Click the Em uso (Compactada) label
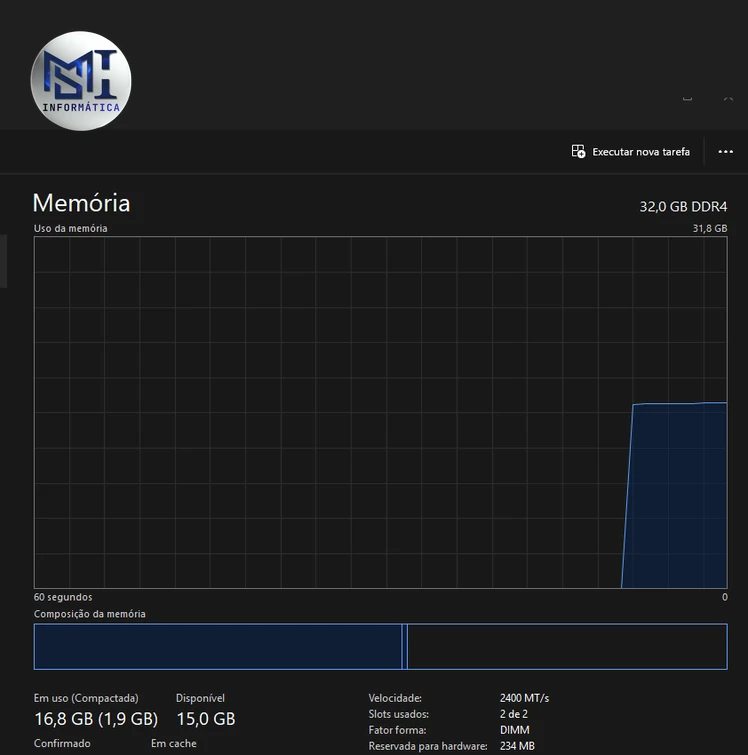Image resolution: width=748 pixels, height=755 pixels. click(x=86, y=698)
